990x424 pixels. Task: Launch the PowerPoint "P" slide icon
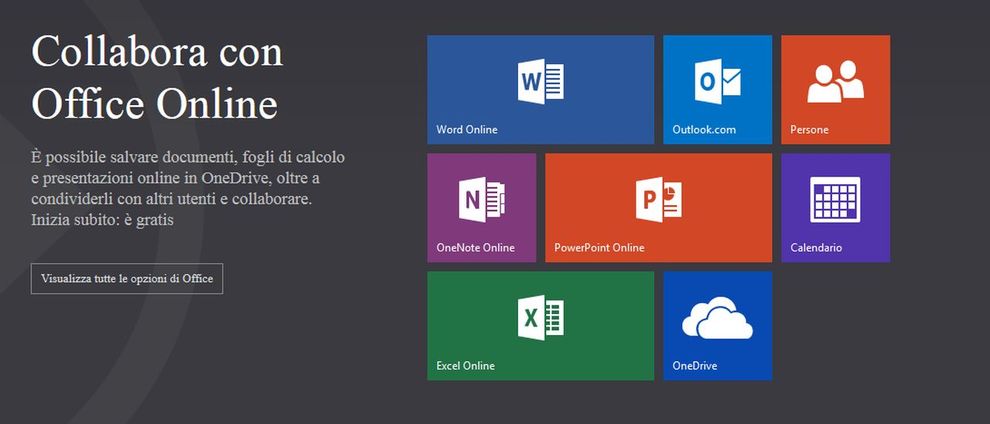pyautogui.click(x=658, y=198)
